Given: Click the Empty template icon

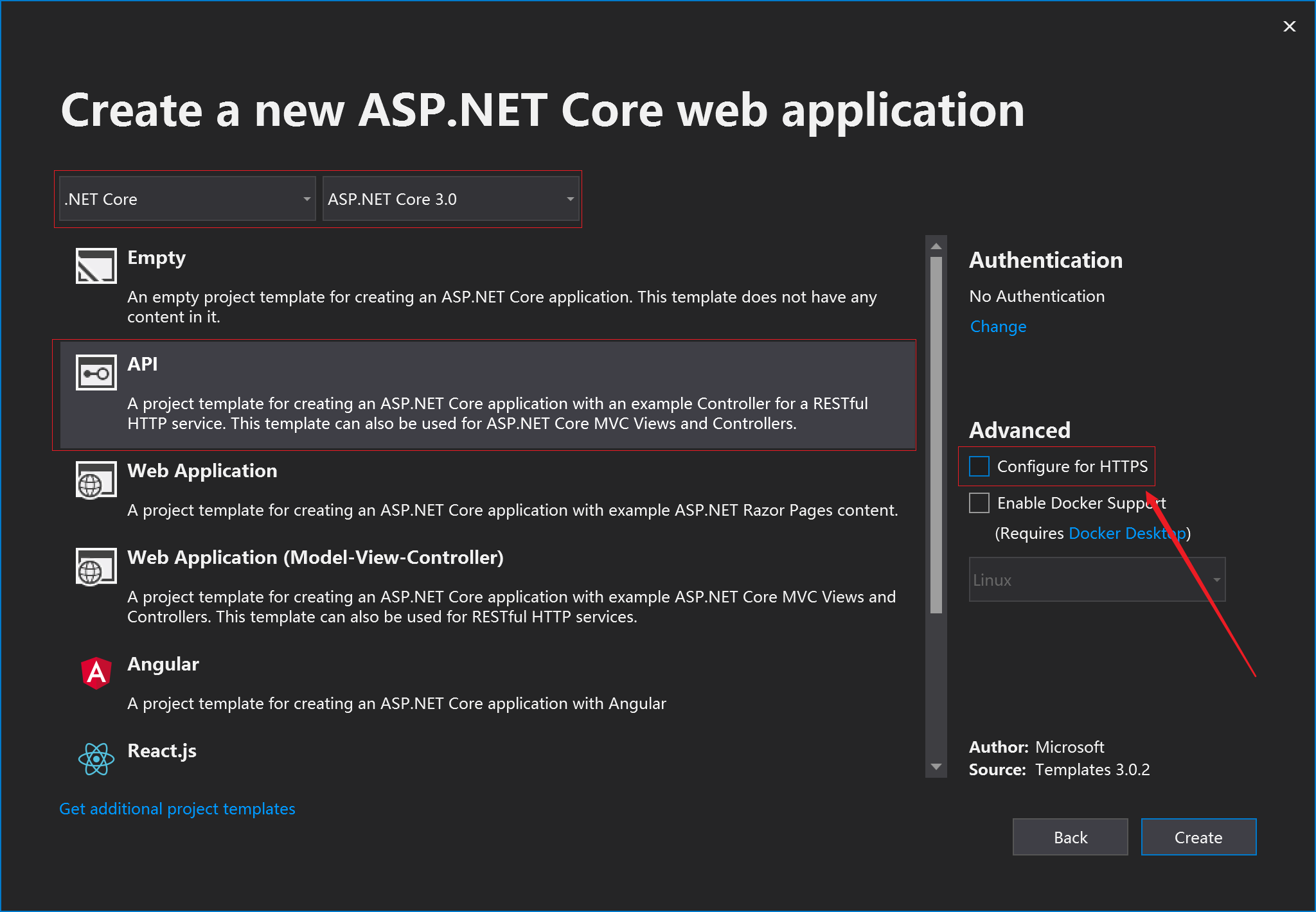Looking at the screenshot, I should pyautogui.click(x=96, y=266).
